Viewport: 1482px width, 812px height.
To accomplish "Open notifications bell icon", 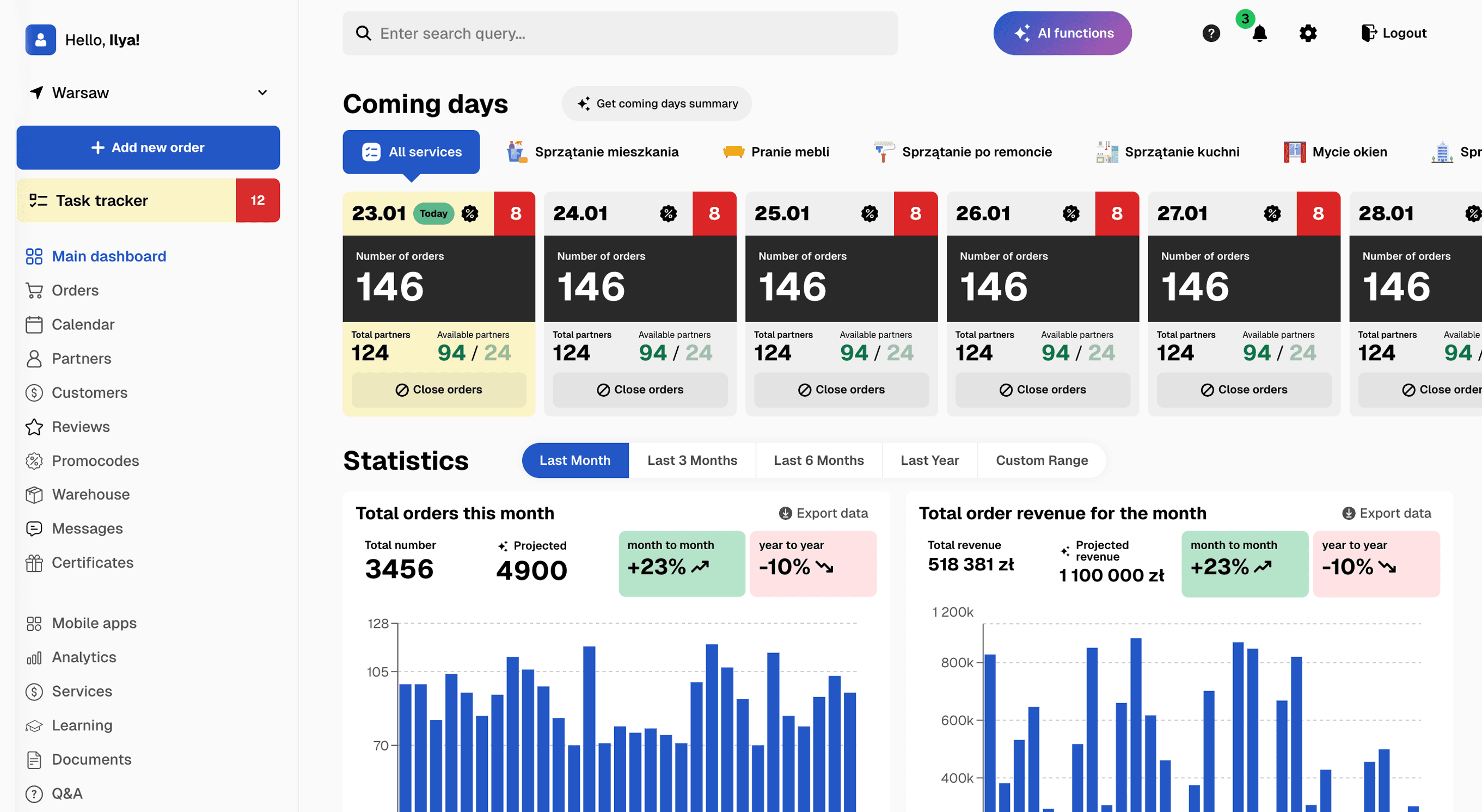I will click(x=1259, y=33).
